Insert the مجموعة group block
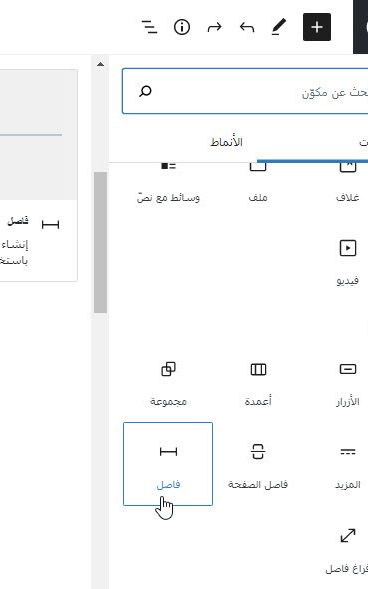The width and height of the screenshot is (368, 589). click(168, 381)
